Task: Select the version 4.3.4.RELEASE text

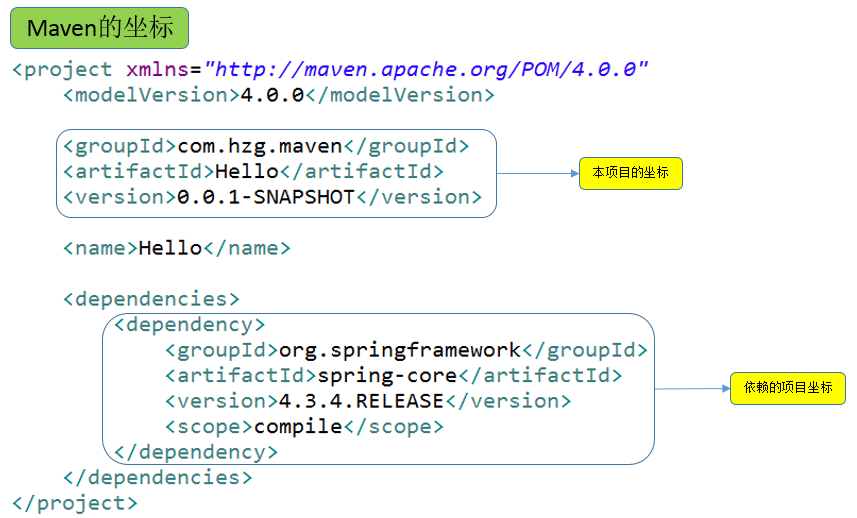Action: [361, 401]
